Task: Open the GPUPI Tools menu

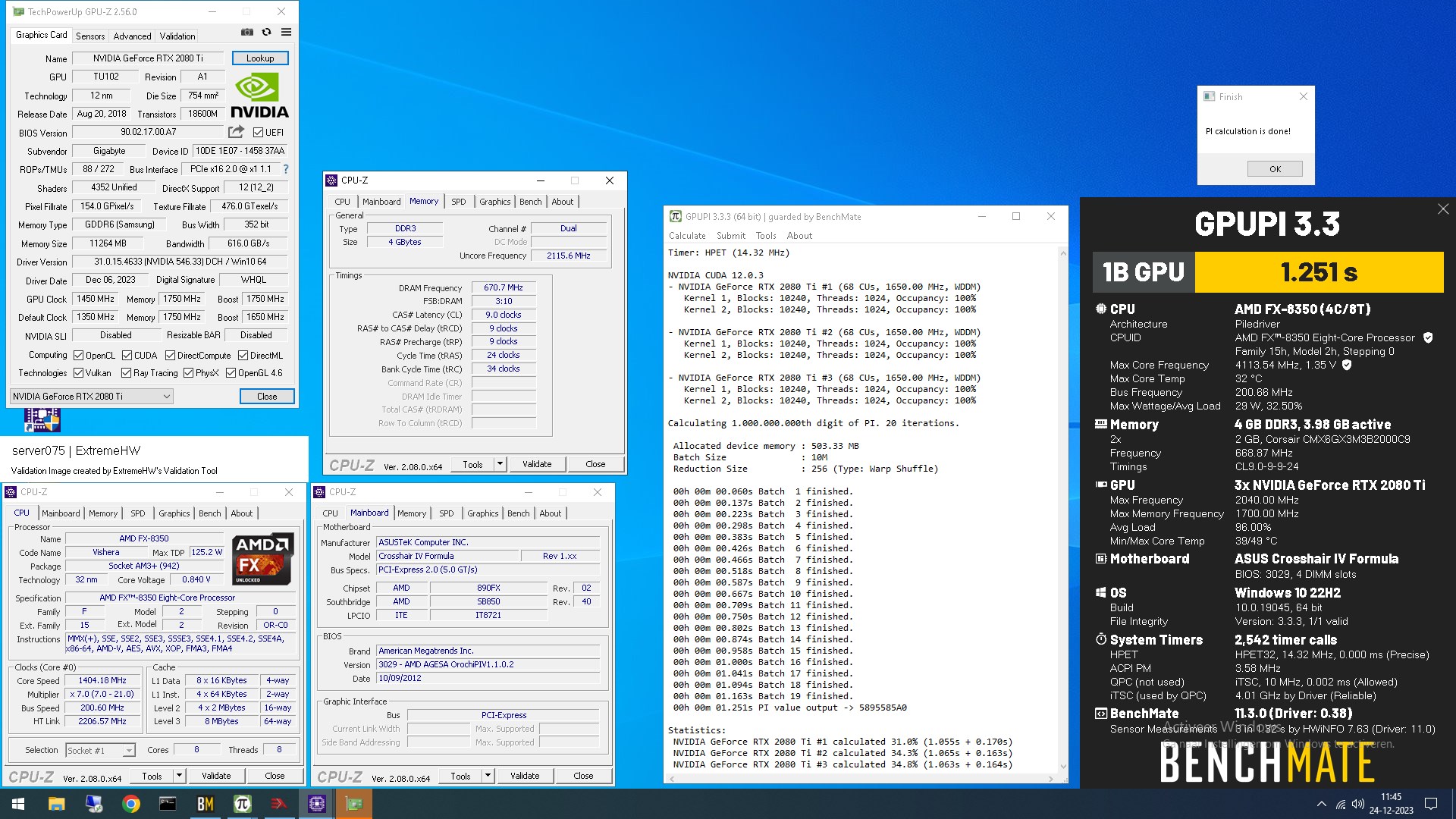Action: [x=766, y=235]
